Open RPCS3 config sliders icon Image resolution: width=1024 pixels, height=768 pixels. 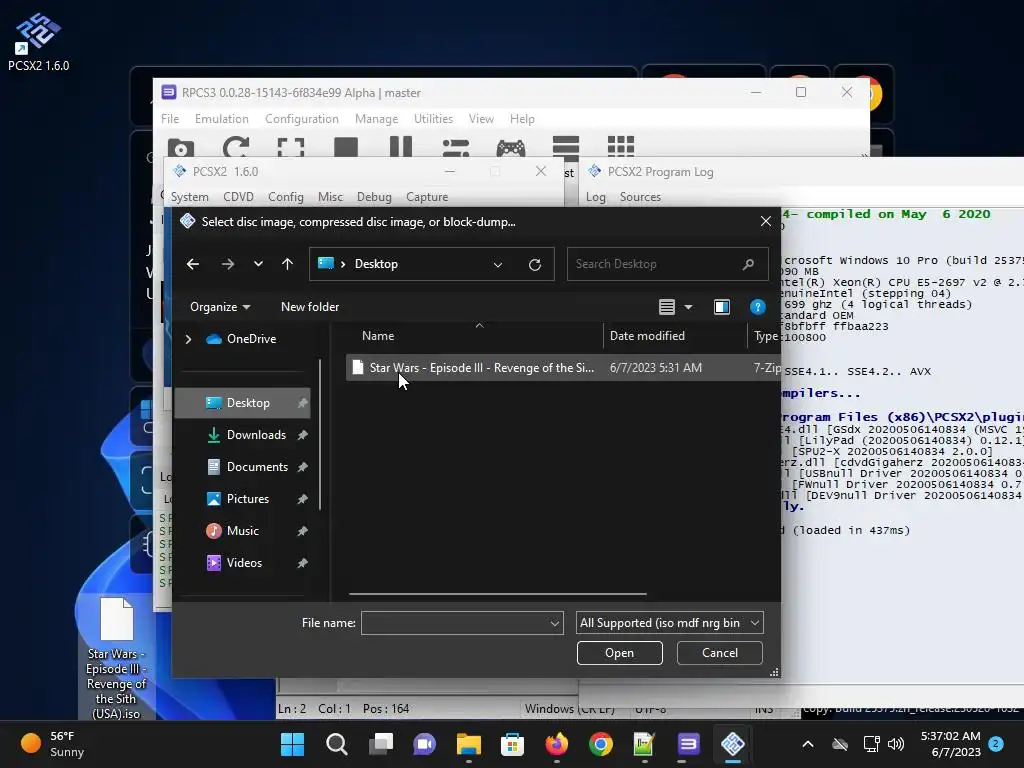click(x=455, y=148)
